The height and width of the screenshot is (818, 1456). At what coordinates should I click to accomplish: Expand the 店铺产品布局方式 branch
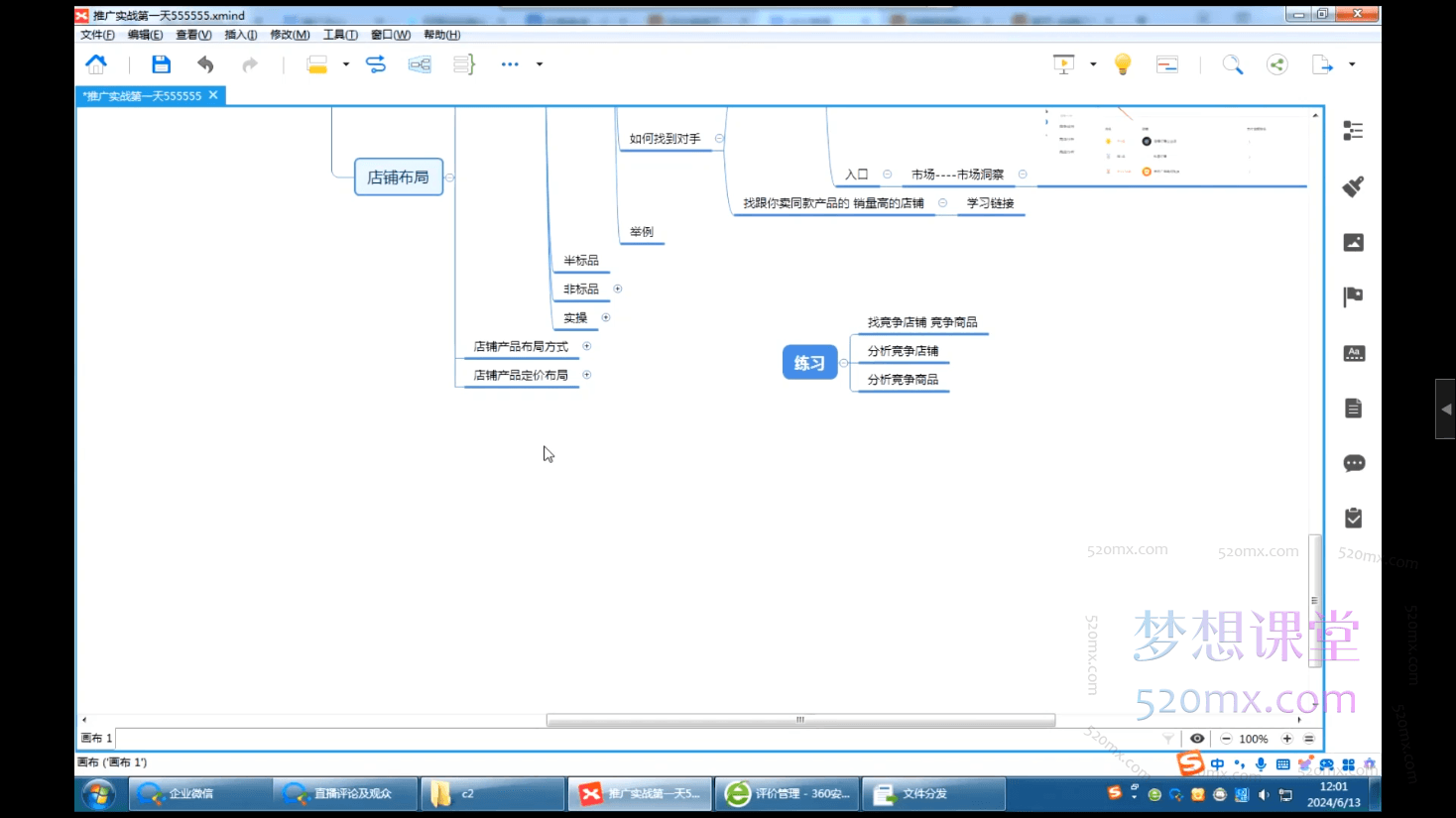[587, 346]
